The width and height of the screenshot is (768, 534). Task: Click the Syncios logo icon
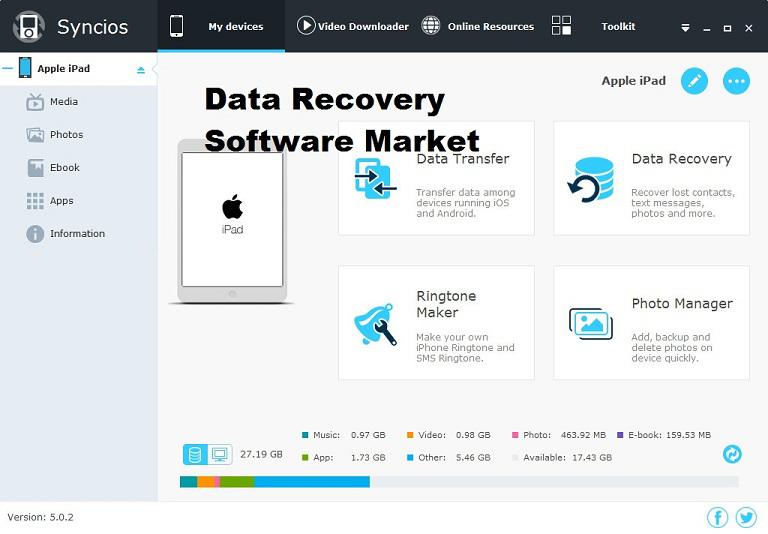[29, 27]
